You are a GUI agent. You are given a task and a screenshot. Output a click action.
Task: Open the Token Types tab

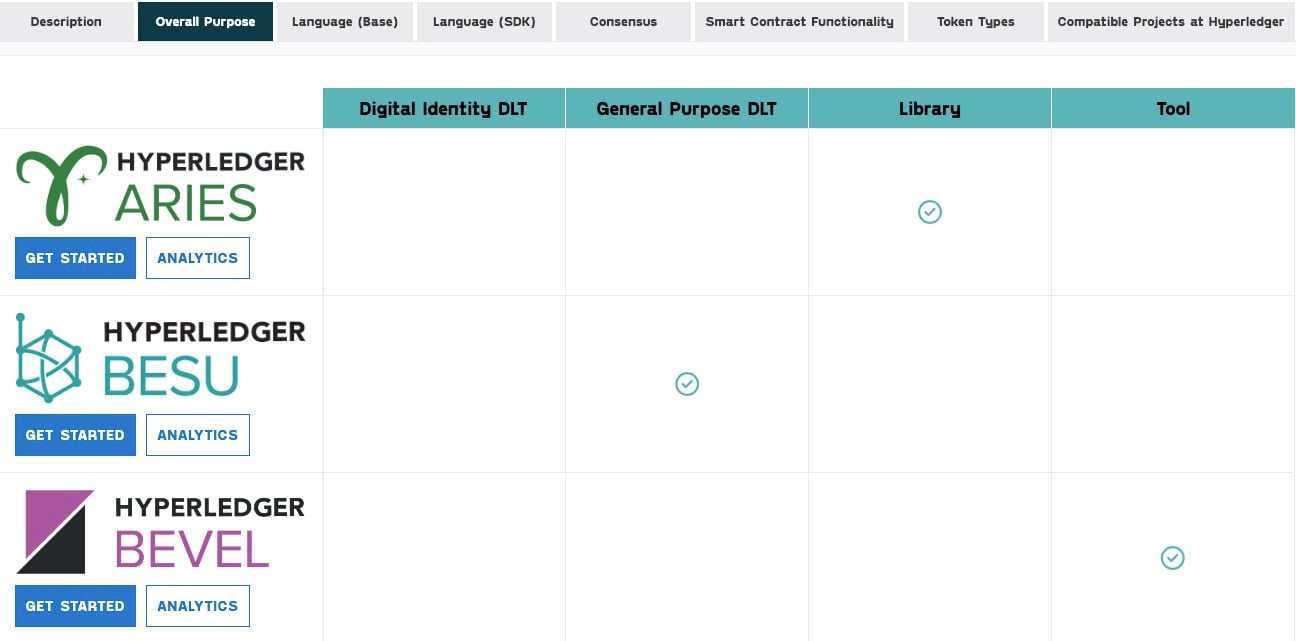(976, 21)
